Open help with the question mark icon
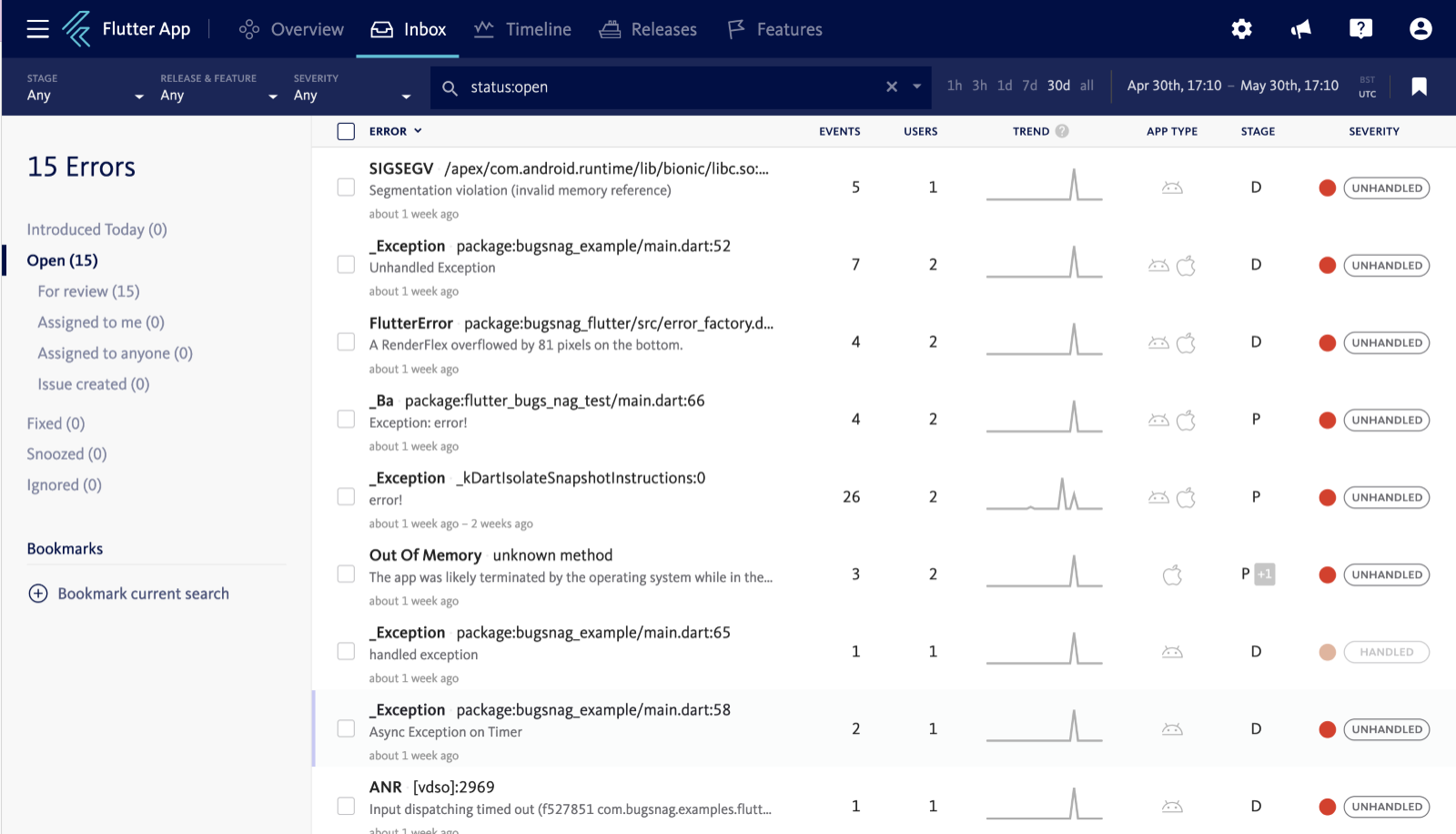The height and width of the screenshot is (834, 1456). [x=1360, y=29]
